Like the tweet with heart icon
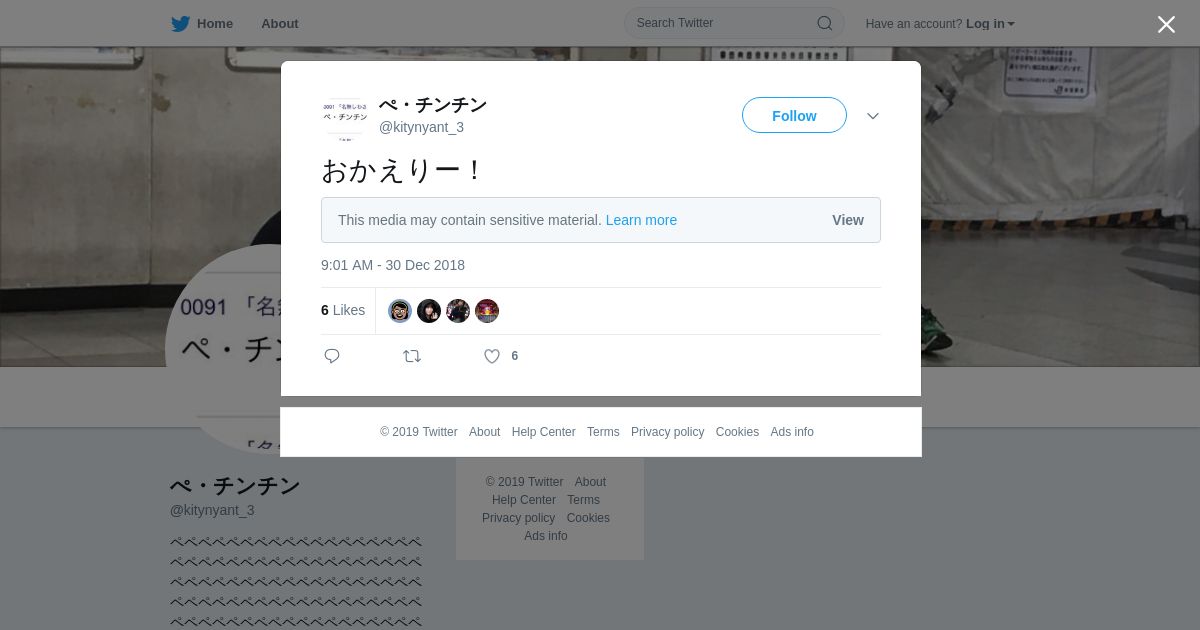 coord(492,356)
